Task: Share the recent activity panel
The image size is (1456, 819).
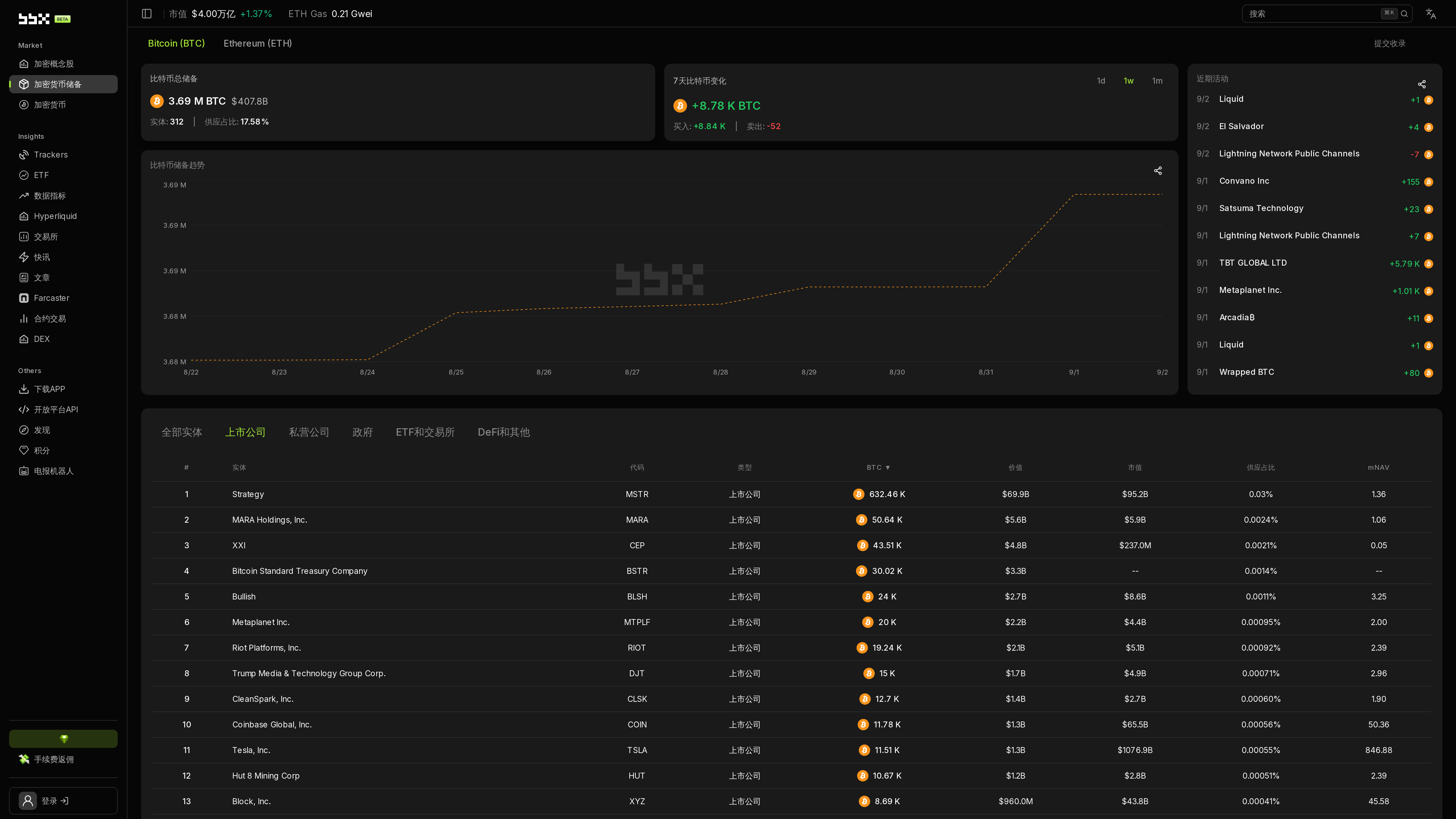Action: tap(1422, 84)
